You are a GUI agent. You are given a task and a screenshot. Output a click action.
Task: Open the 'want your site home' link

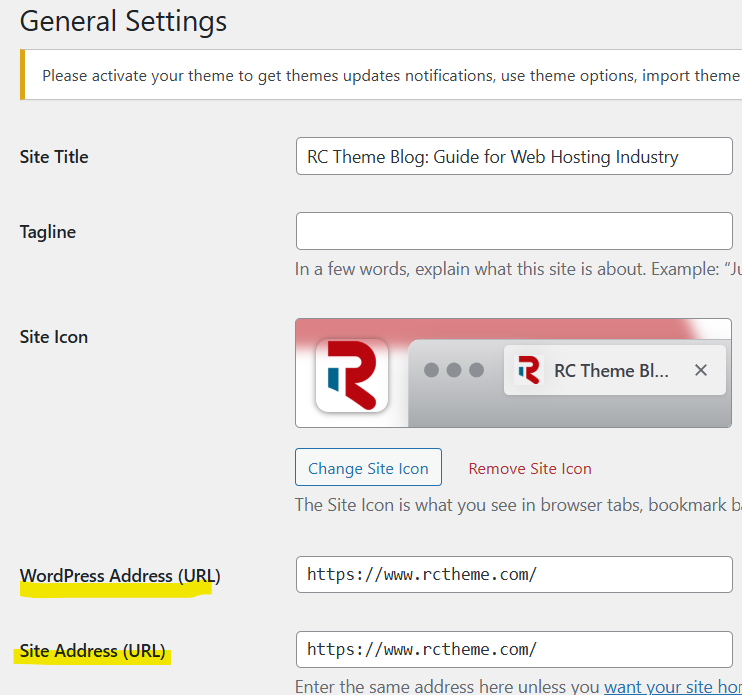(673, 686)
